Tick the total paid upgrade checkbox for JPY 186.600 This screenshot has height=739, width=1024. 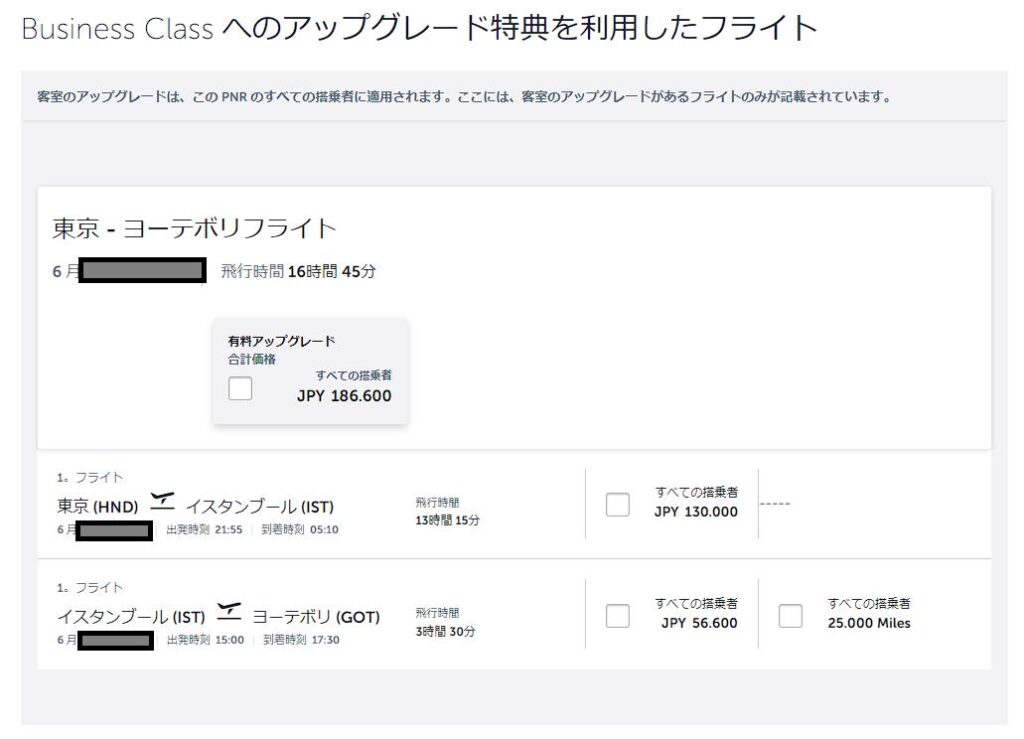(240, 389)
